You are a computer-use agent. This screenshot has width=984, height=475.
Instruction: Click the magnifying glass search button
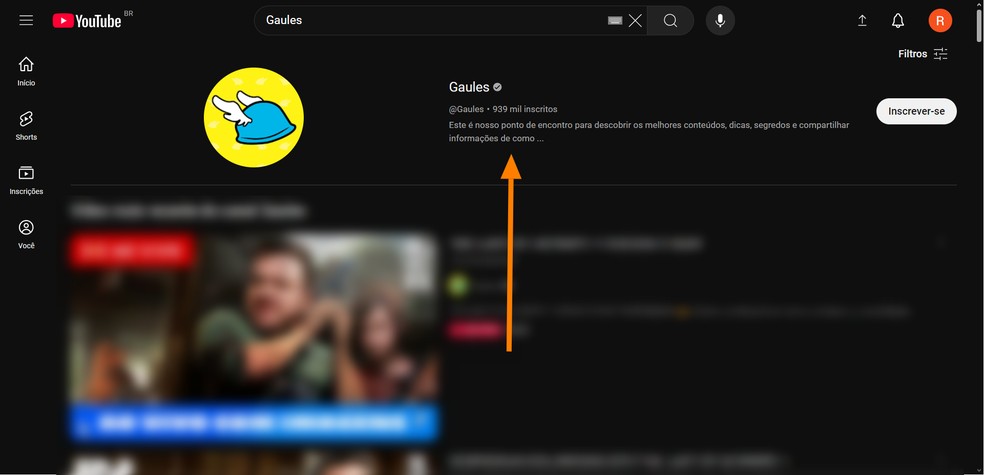click(x=670, y=21)
